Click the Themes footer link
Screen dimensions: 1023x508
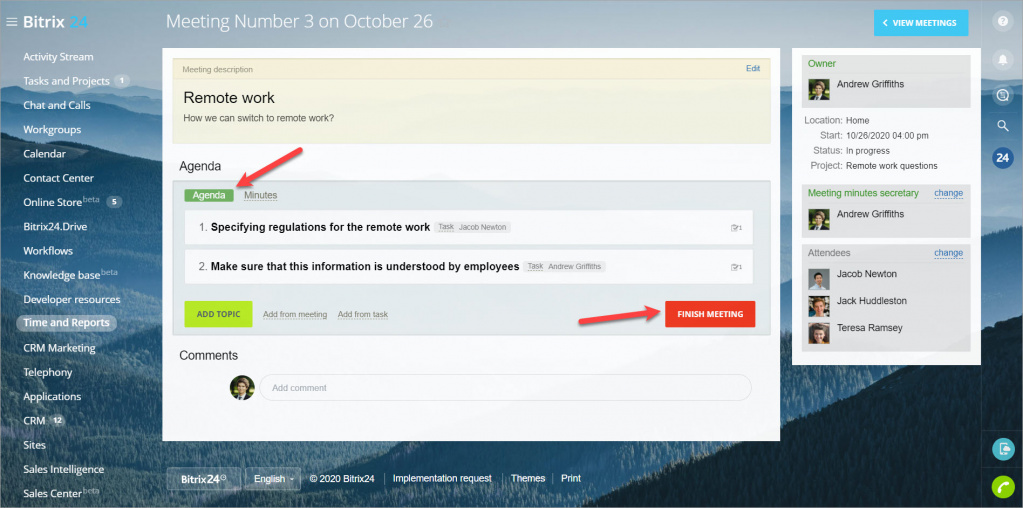click(x=528, y=478)
